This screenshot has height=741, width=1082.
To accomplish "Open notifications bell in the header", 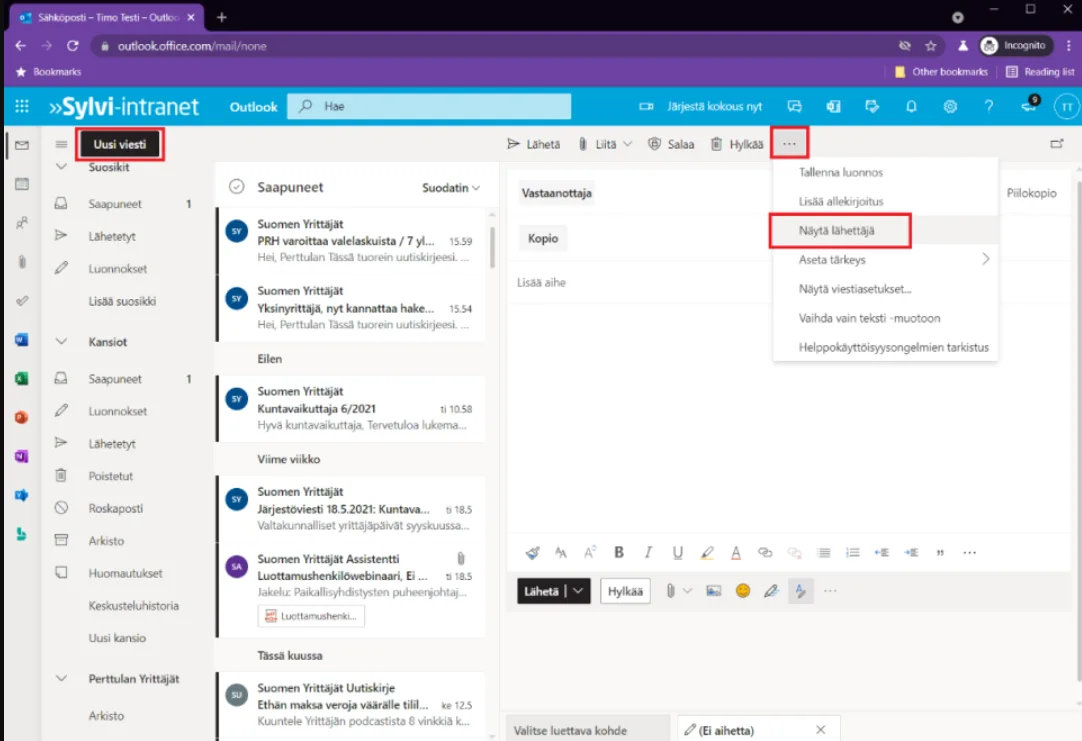I will (911, 106).
